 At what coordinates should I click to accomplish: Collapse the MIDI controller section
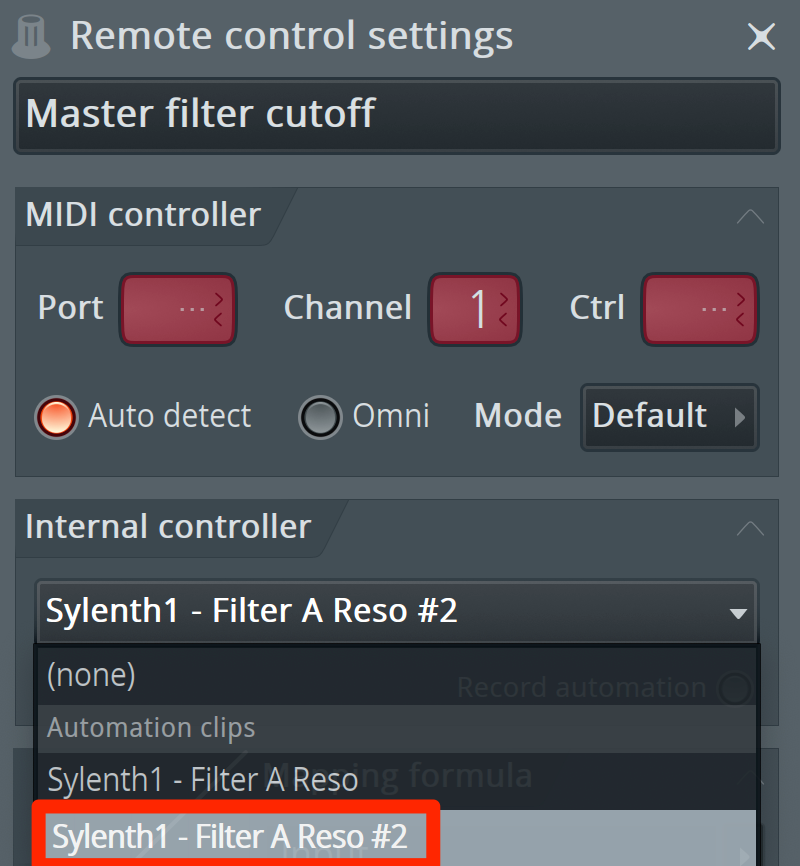(750, 216)
